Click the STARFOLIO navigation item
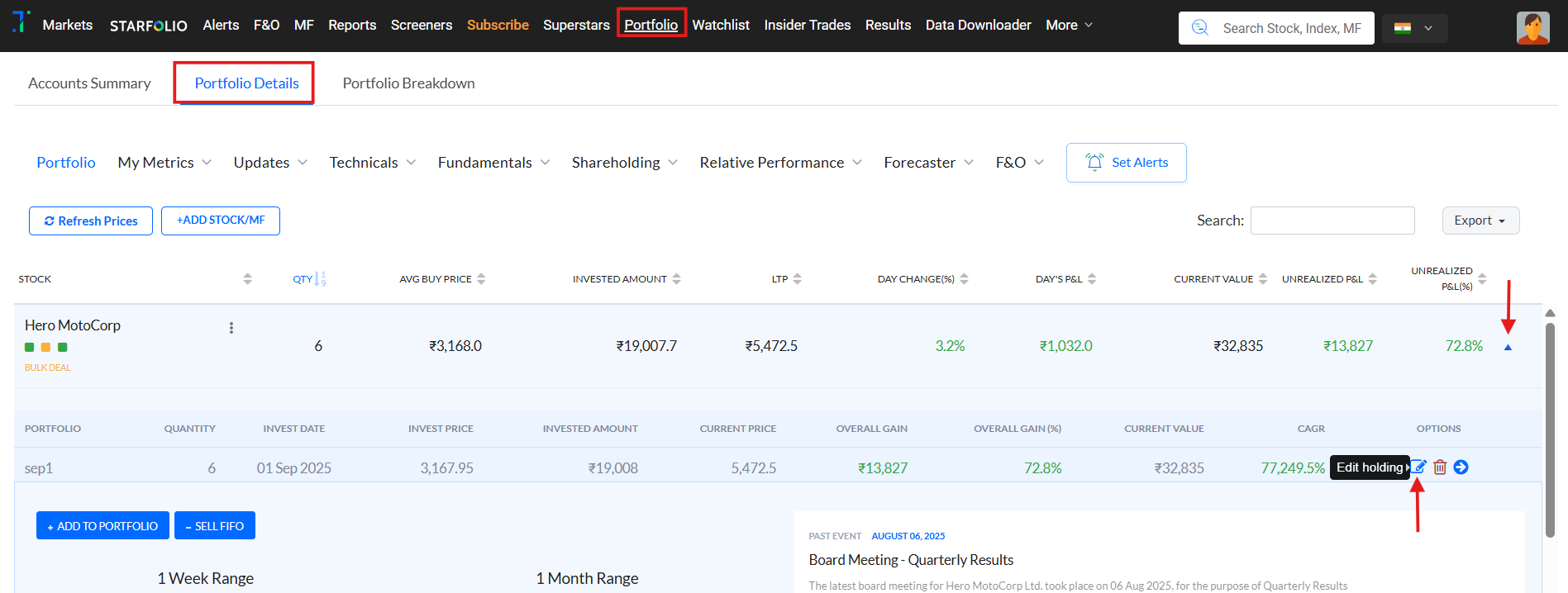The height and width of the screenshot is (593, 1568). (149, 26)
